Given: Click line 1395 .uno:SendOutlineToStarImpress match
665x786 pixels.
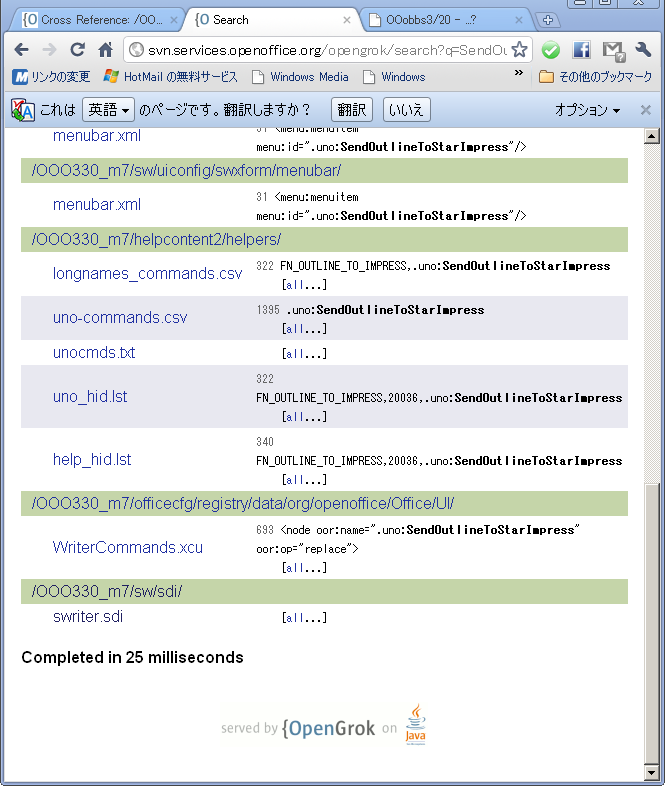Looking at the screenshot, I should [x=385, y=310].
